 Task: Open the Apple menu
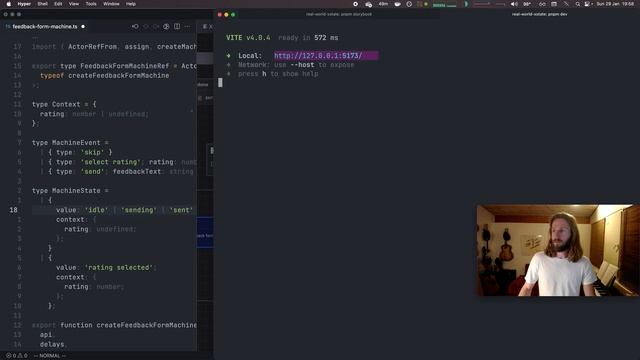(9, 4)
